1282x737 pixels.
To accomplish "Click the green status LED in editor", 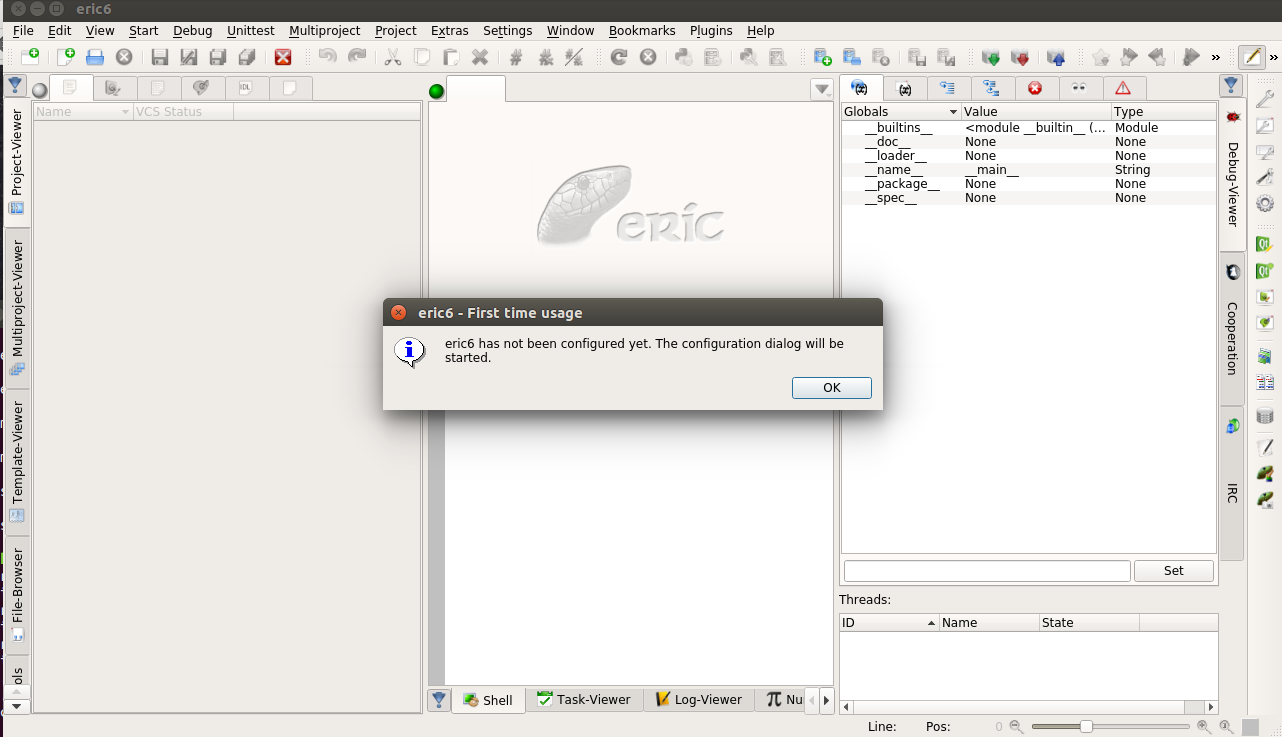I will (436, 92).
